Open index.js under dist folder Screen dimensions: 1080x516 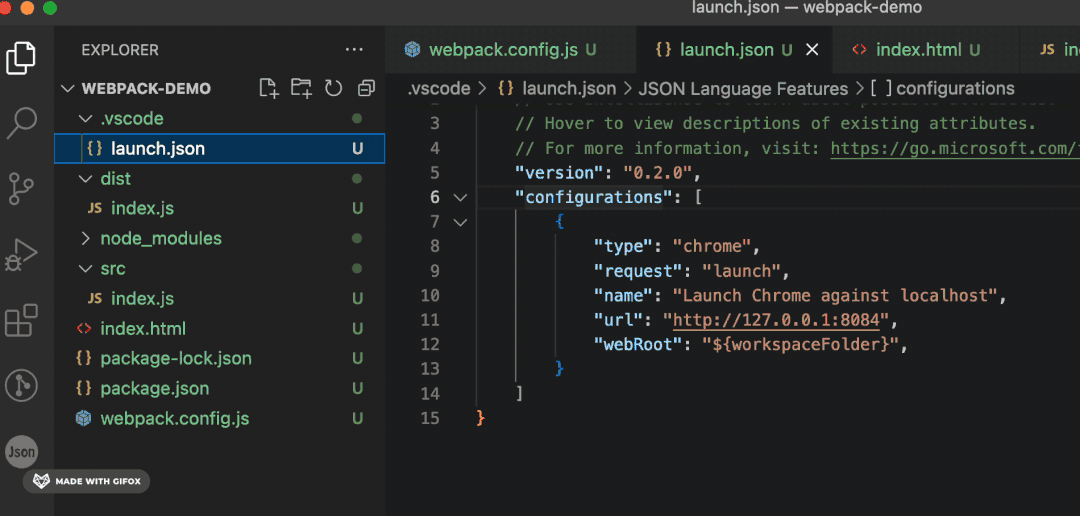(220, 208)
